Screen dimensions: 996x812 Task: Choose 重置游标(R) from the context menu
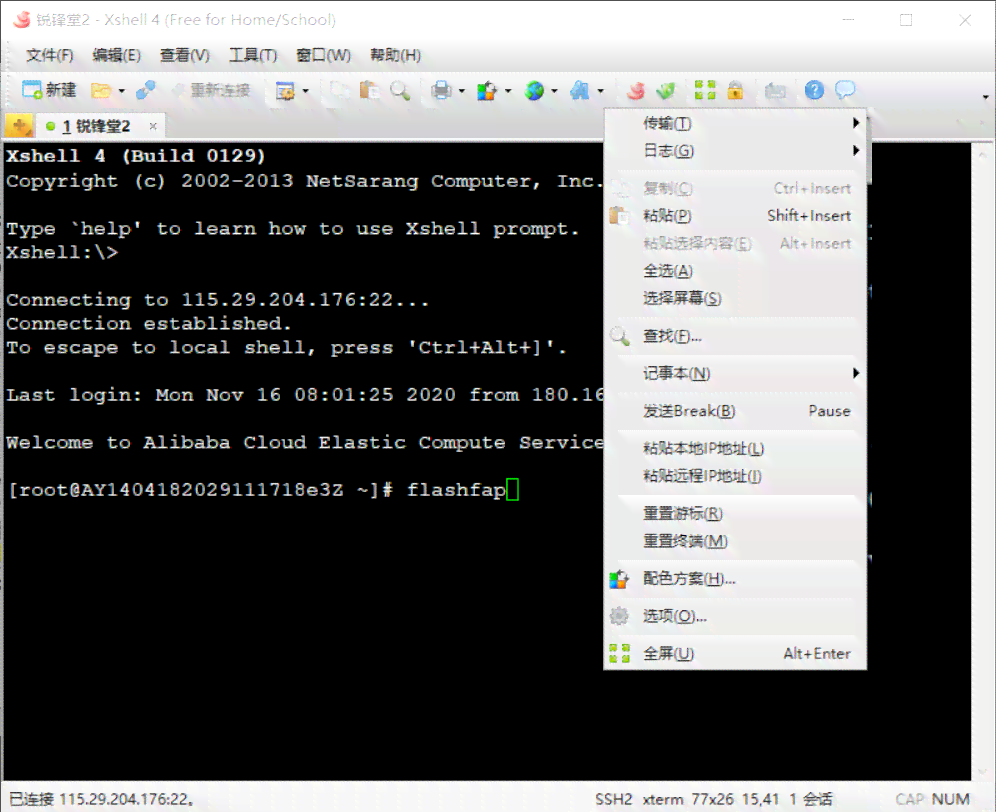pyautogui.click(x=735, y=513)
